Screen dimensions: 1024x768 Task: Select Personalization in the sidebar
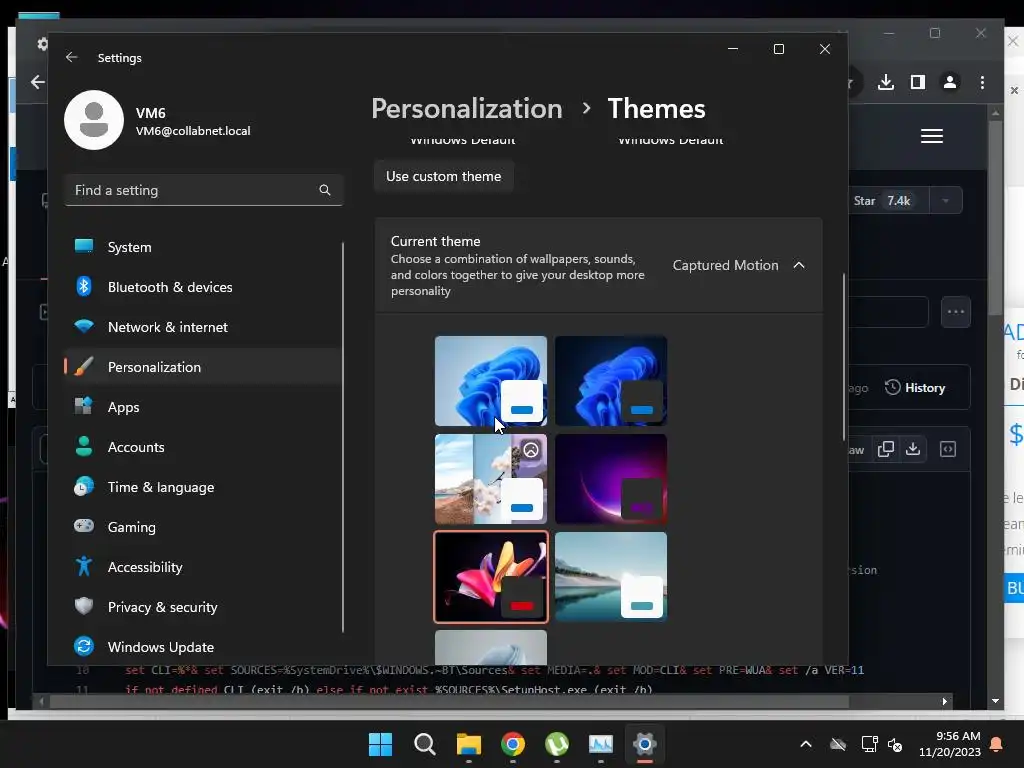[204, 367]
